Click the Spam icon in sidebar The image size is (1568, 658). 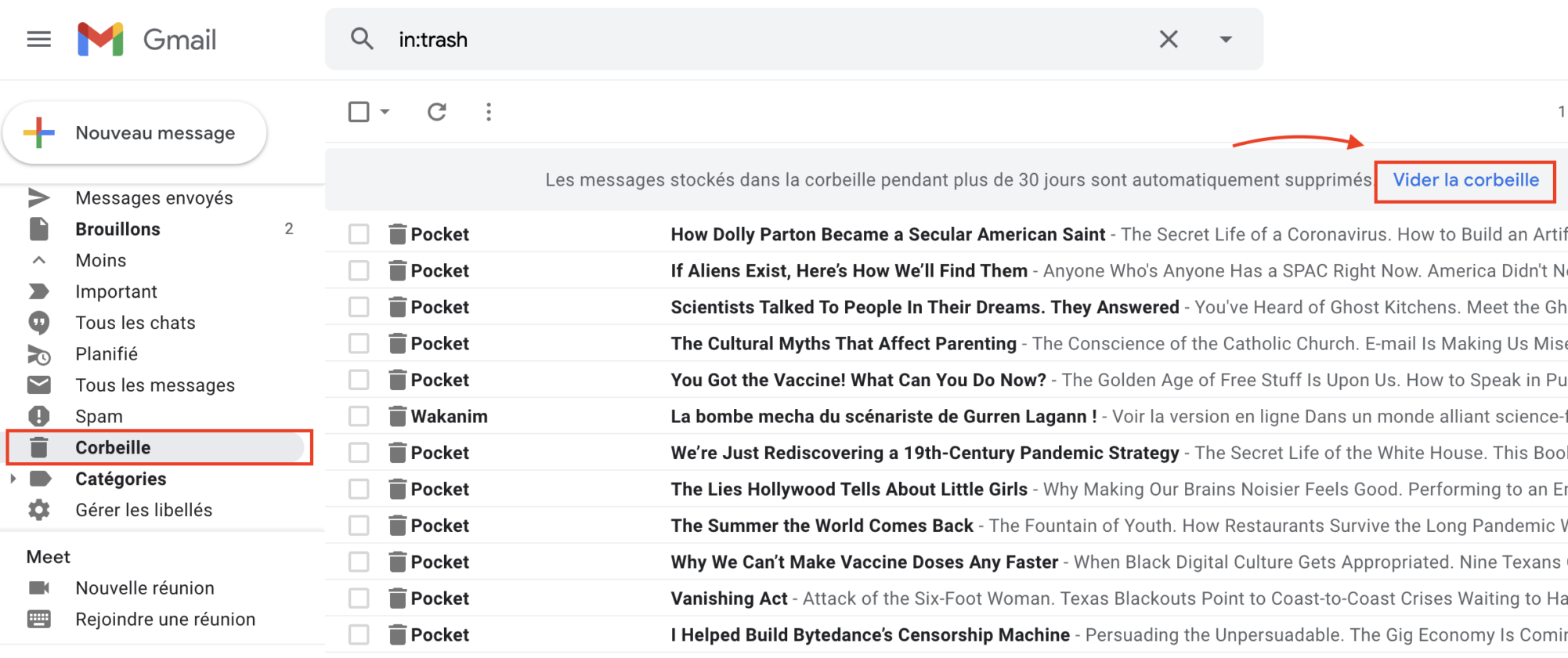point(39,416)
